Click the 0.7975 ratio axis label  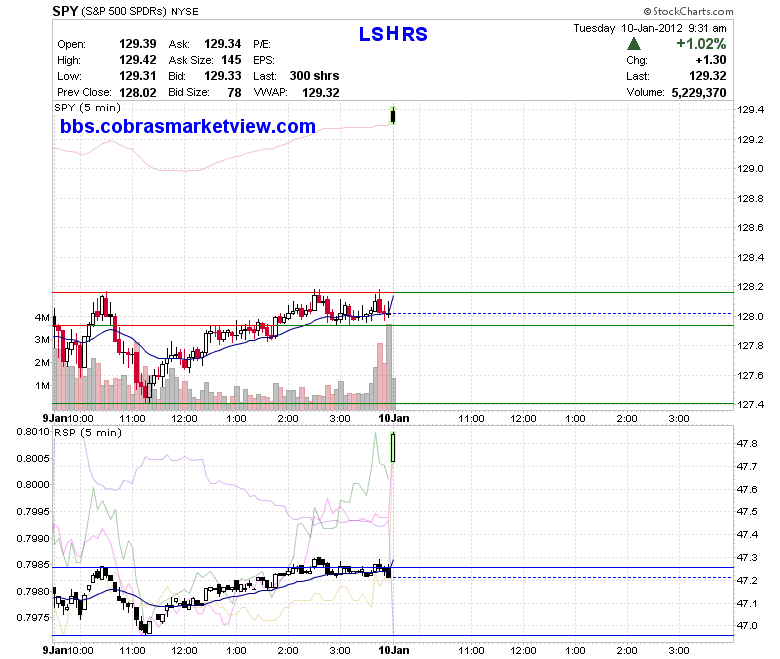click(33, 618)
